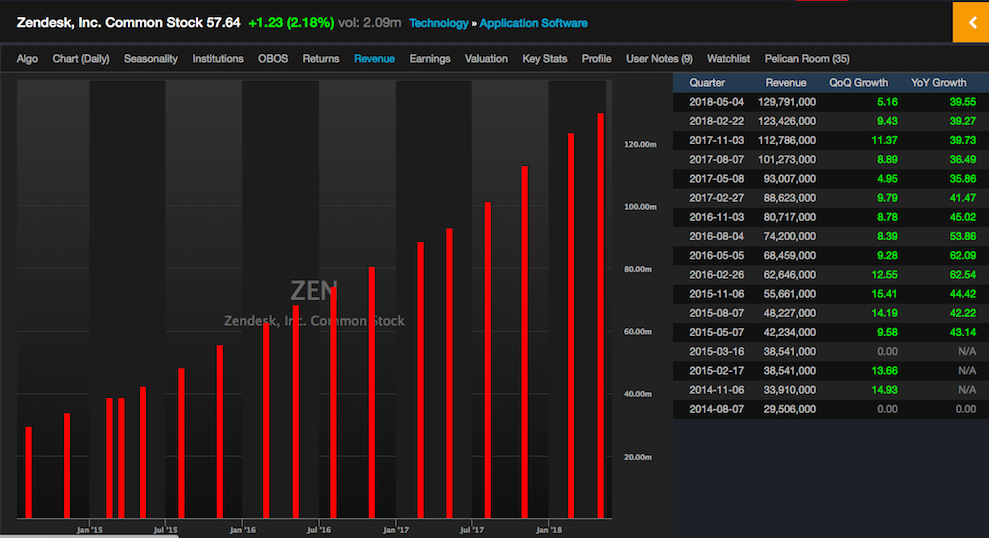Click the orange back arrow button

click(971, 23)
